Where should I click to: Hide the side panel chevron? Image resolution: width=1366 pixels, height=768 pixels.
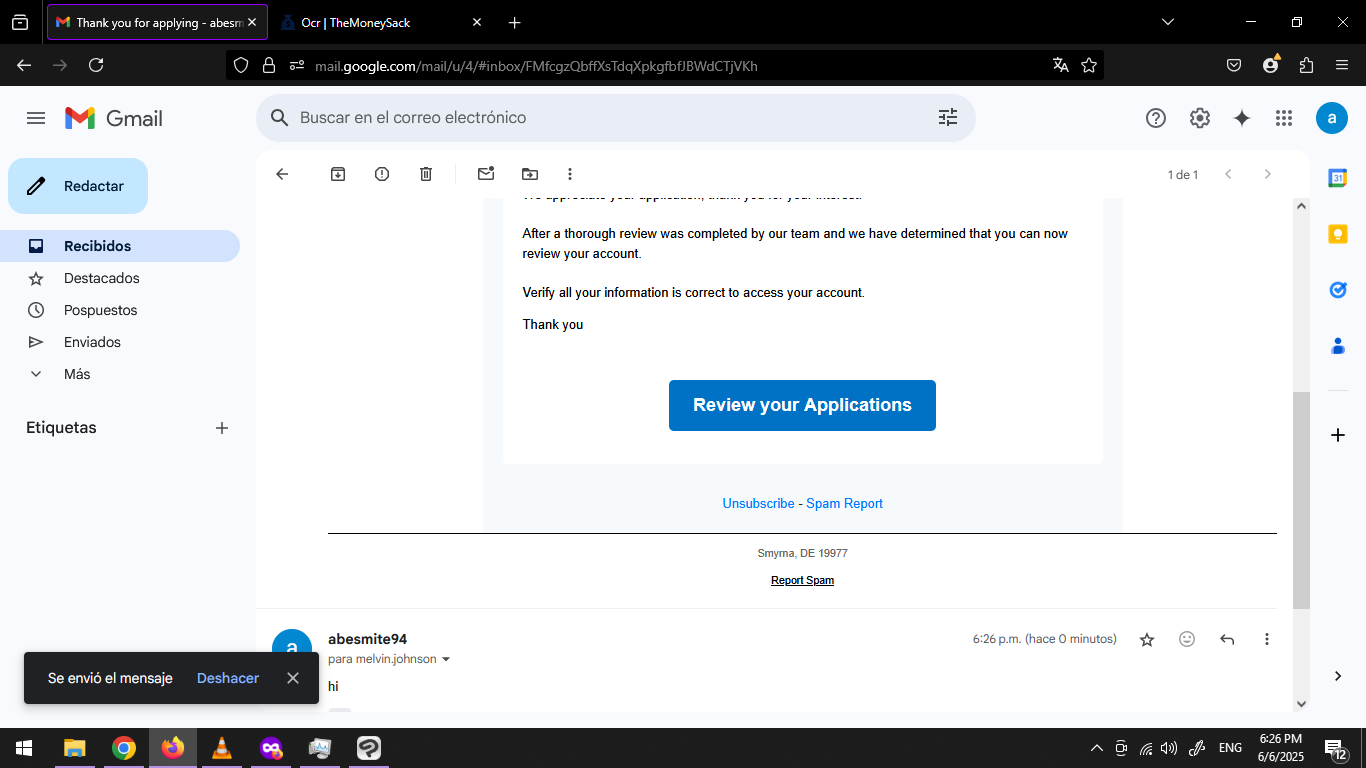(1338, 676)
